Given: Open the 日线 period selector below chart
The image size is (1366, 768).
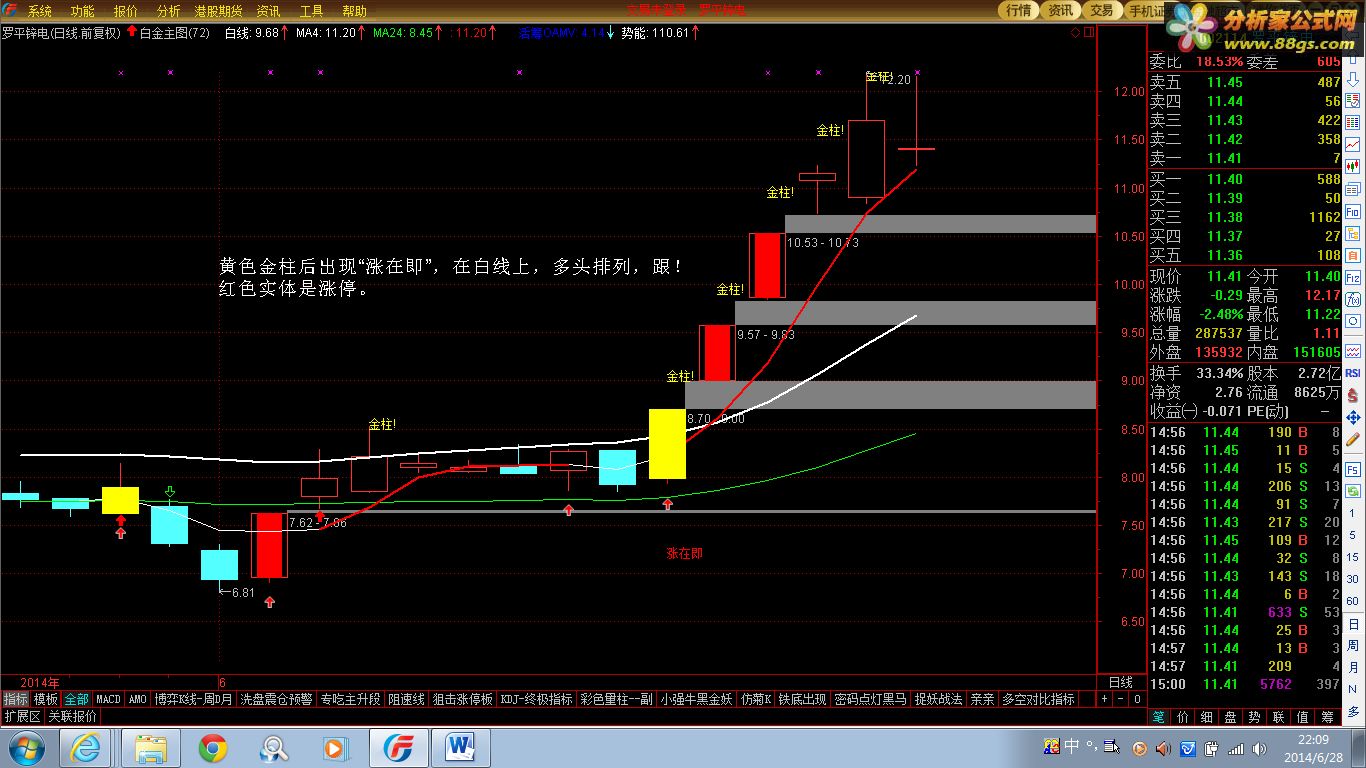Looking at the screenshot, I should click(1120, 683).
